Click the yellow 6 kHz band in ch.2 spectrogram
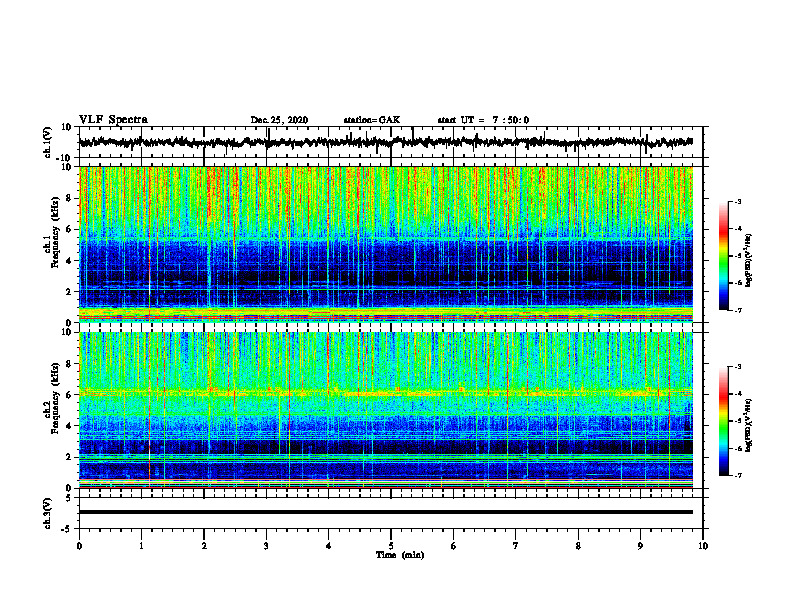Image resolution: width=792 pixels, height=612 pixels. [386, 392]
